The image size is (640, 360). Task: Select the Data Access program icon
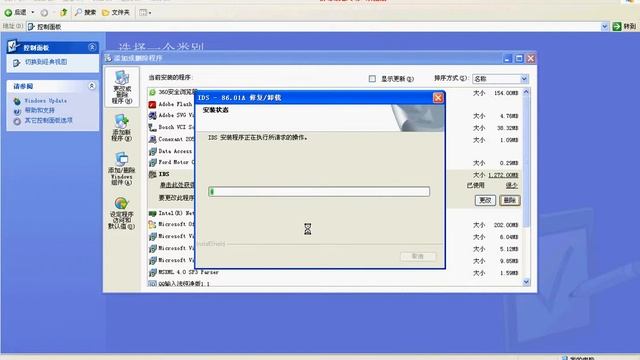click(152, 151)
